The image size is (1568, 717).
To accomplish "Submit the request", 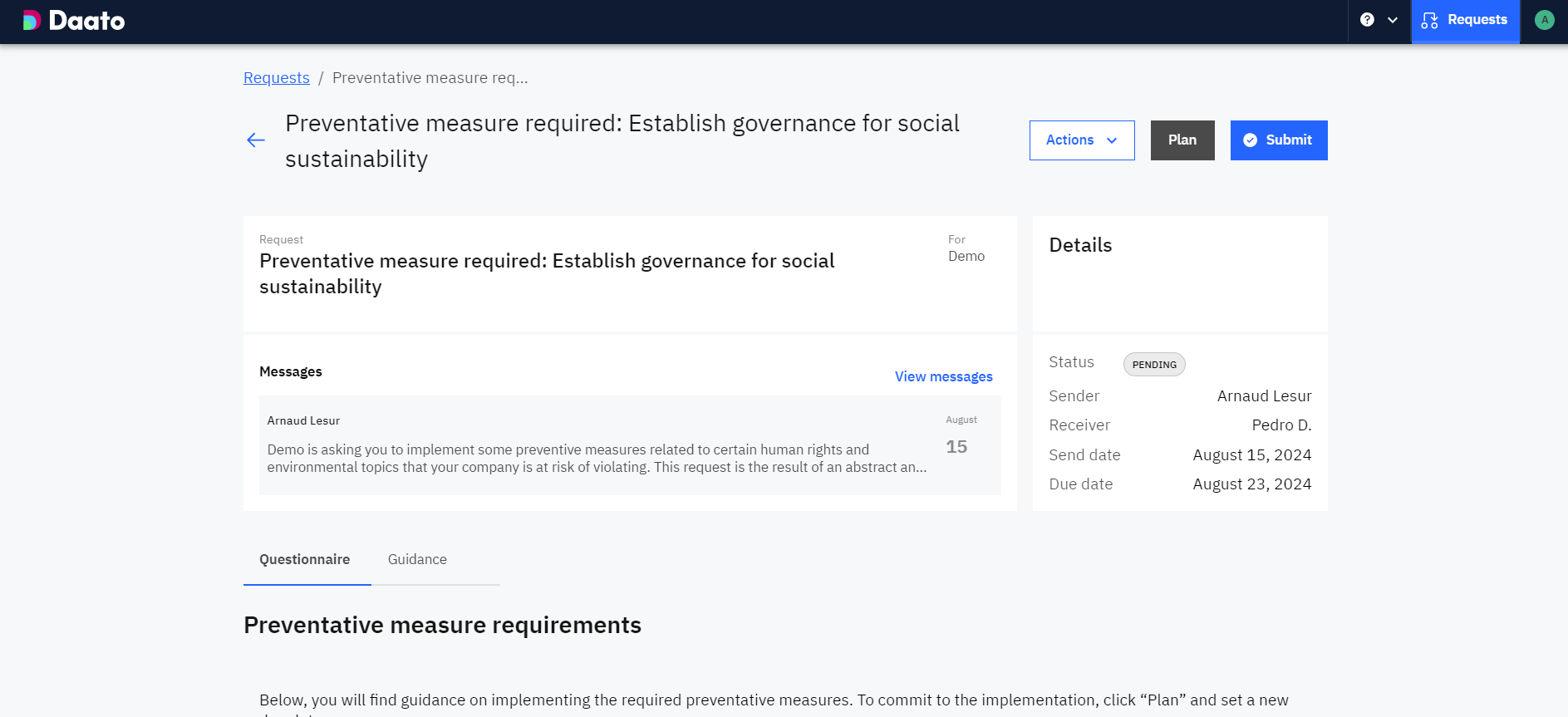I will click(1279, 140).
